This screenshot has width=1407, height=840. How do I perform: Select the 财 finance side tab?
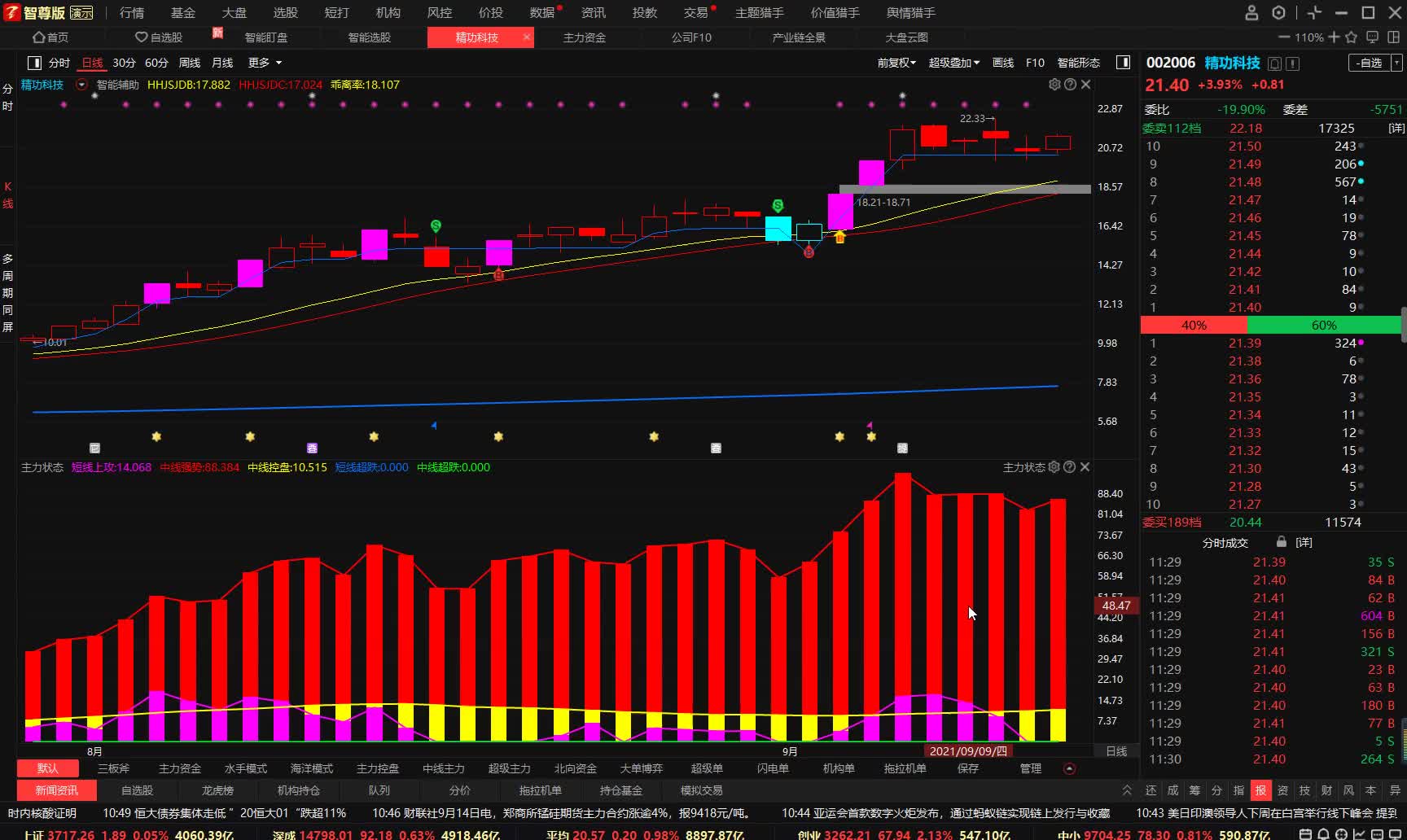click(x=1326, y=790)
